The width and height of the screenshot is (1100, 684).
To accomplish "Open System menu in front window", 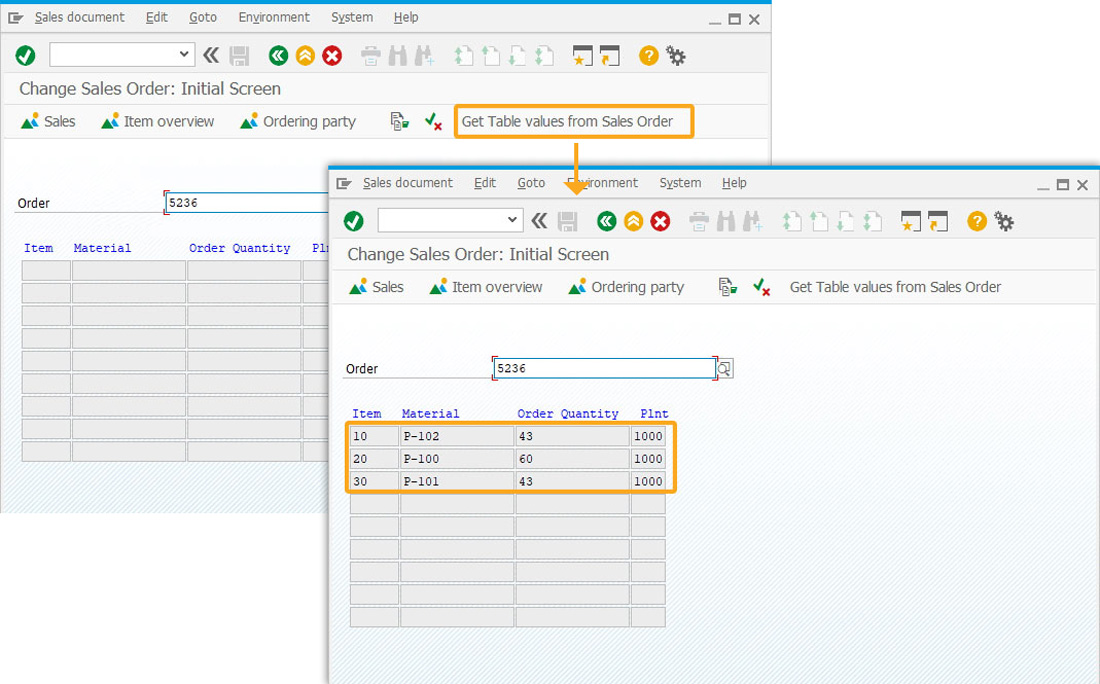I will click(x=680, y=183).
